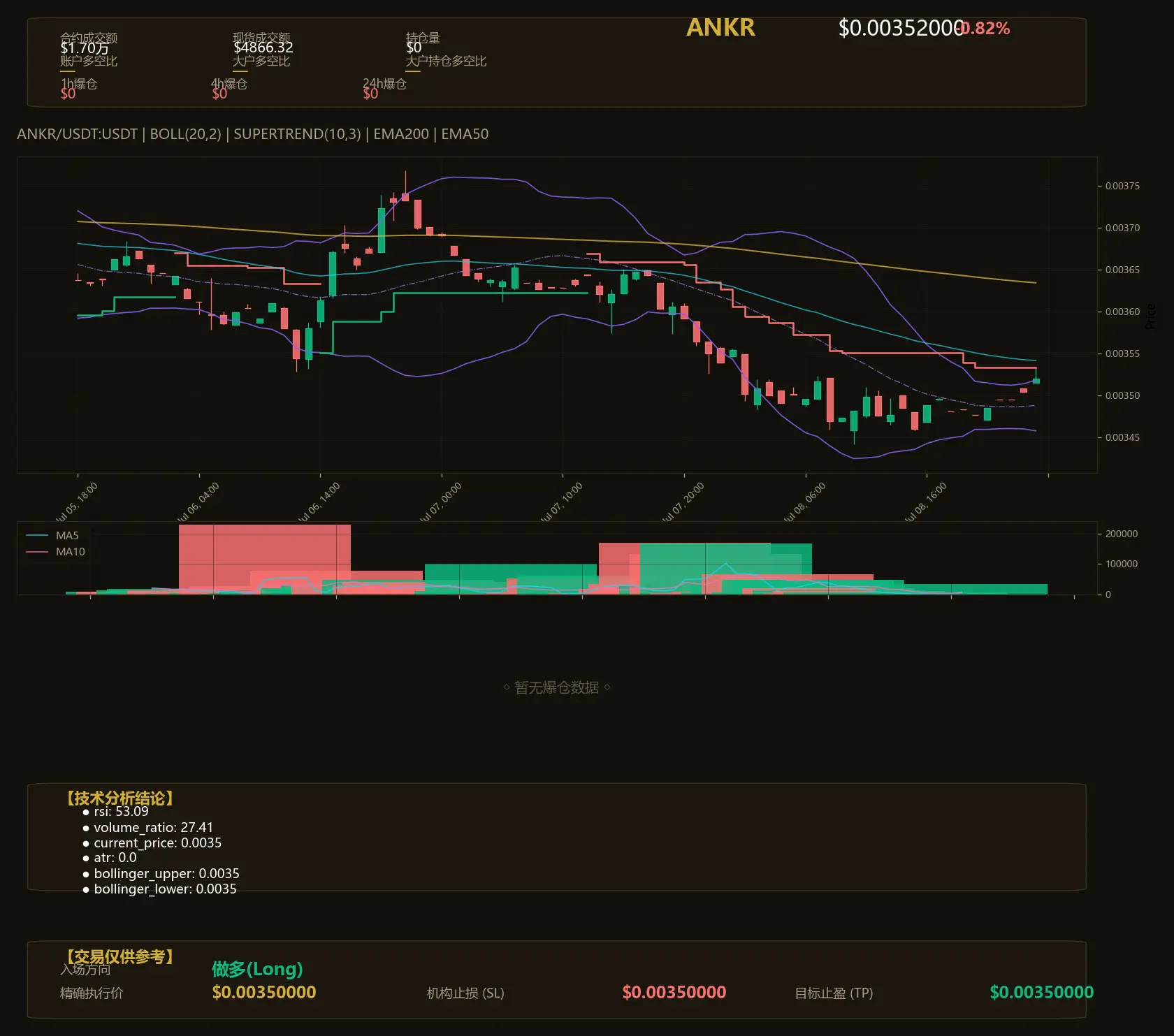Viewport: 1174px width, 1036px height.
Task: Select the rsi: 53.09 line
Action: (115, 812)
